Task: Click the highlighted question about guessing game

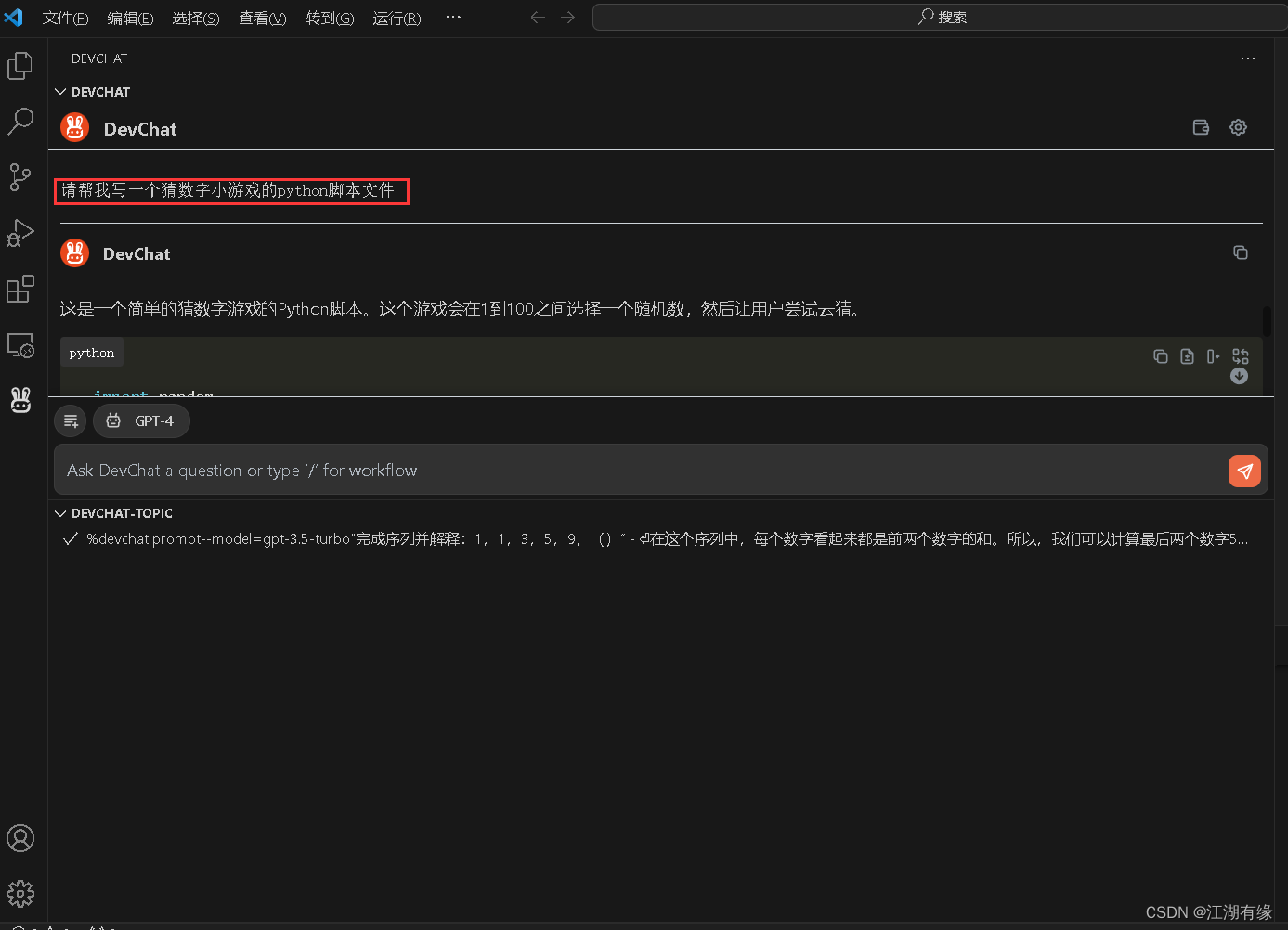Action: tap(231, 191)
